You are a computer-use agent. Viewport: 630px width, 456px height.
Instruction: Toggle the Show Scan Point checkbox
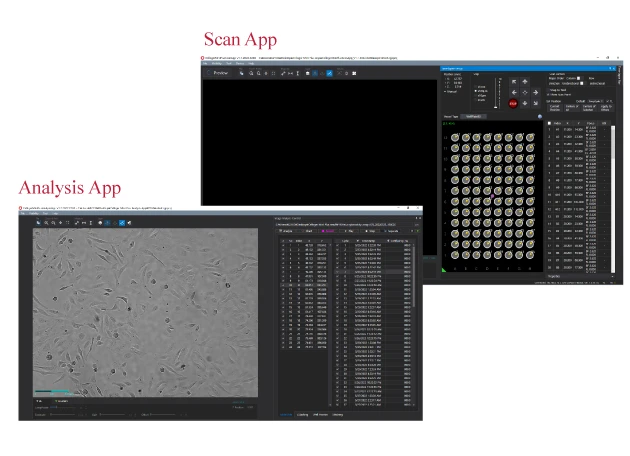(549, 94)
